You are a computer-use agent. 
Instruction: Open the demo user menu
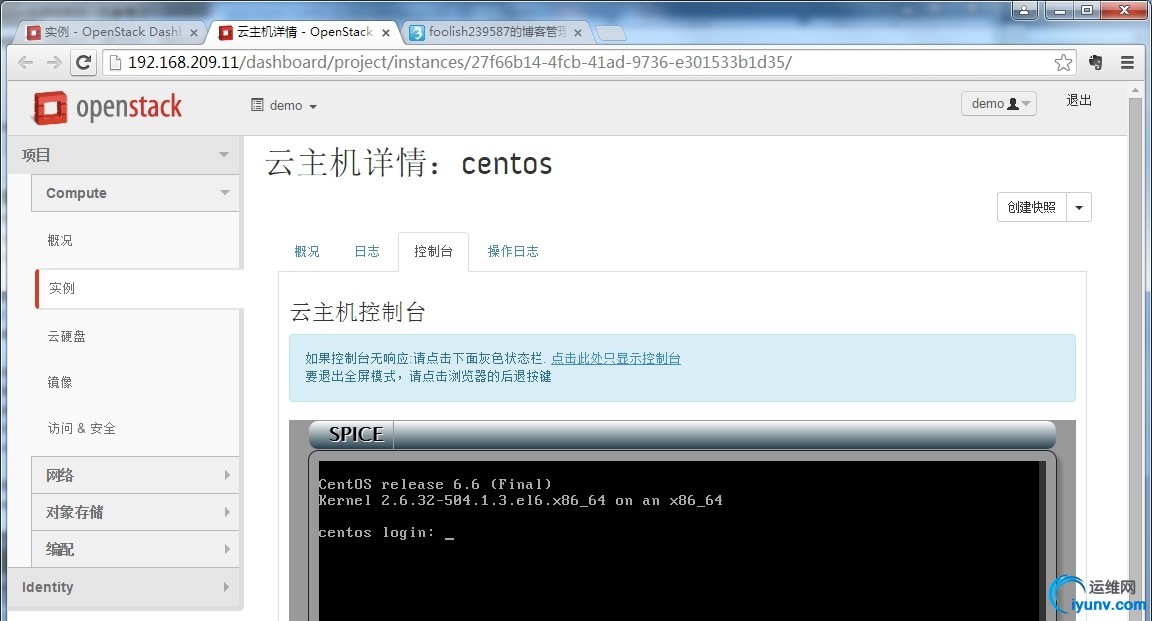pyautogui.click(x=998, y=104)
